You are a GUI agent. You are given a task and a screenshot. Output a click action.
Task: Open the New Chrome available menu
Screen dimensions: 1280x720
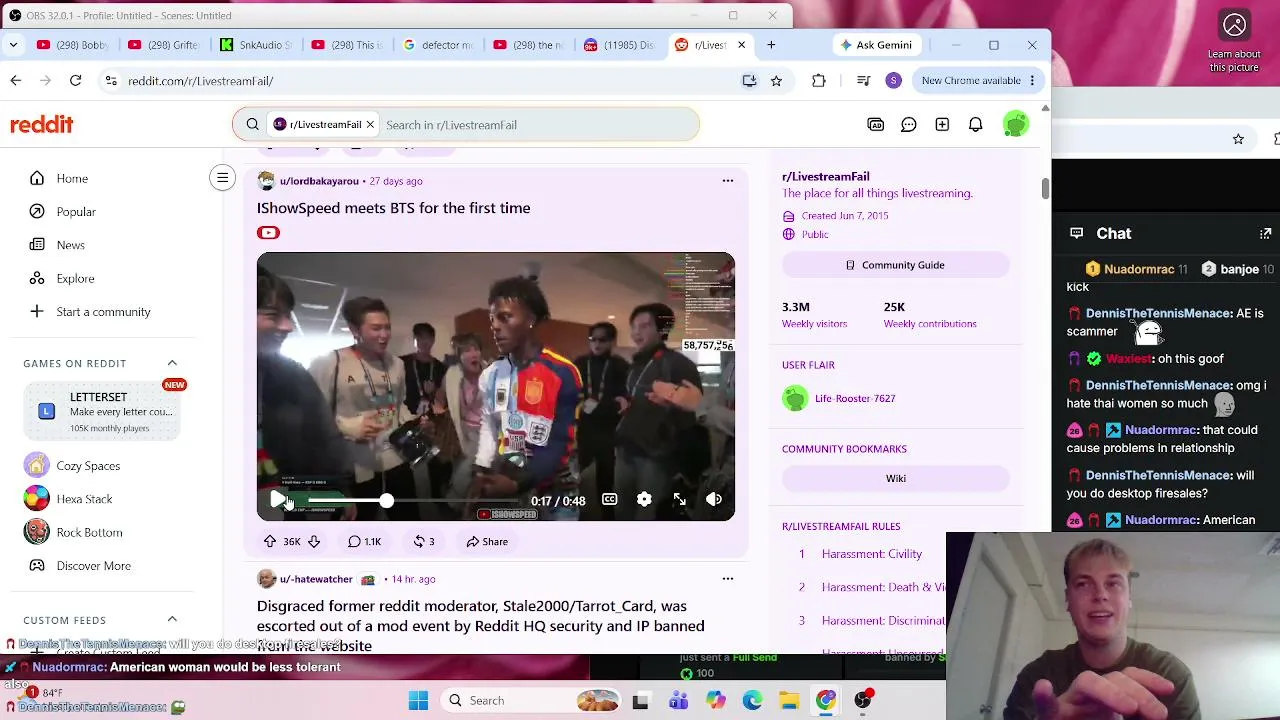point(979,81)
